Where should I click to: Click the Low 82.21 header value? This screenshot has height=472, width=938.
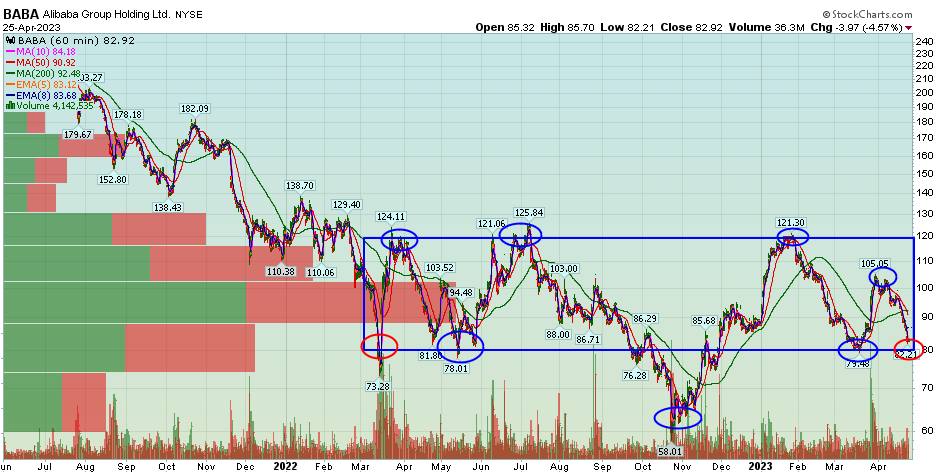click(628, 28)
